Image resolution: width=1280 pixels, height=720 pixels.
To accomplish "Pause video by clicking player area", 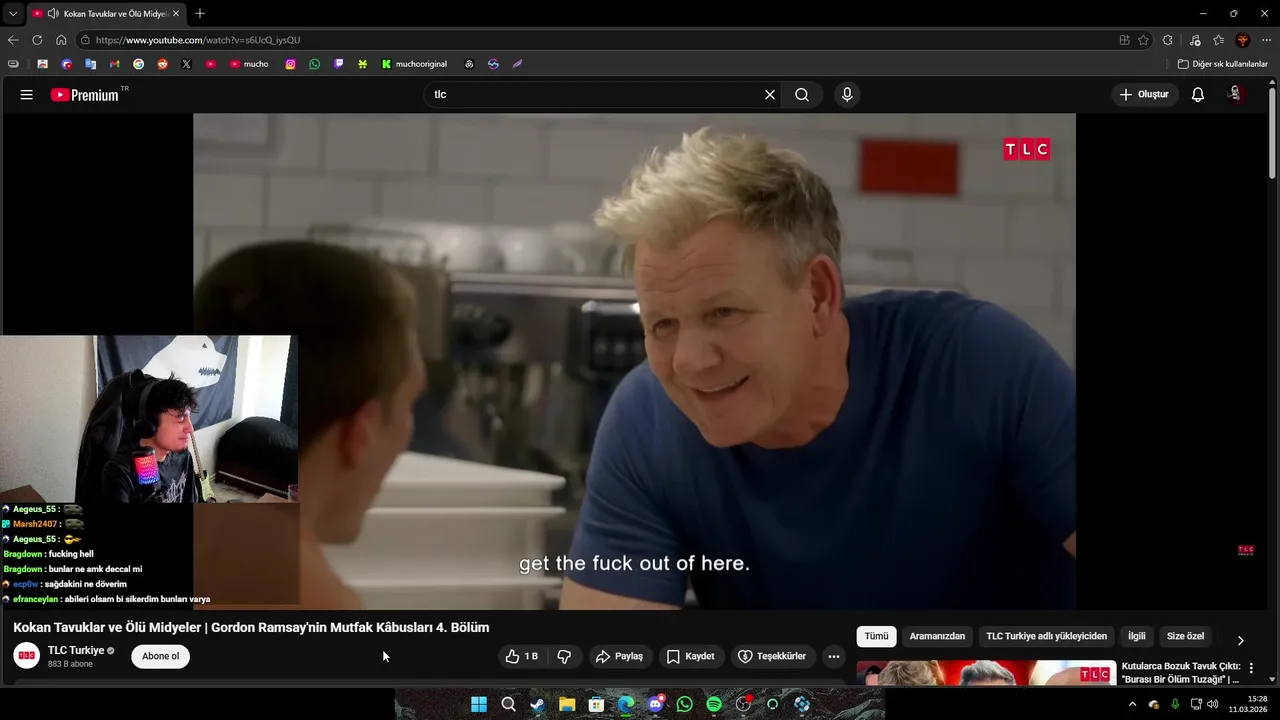I will pos(634,360).
